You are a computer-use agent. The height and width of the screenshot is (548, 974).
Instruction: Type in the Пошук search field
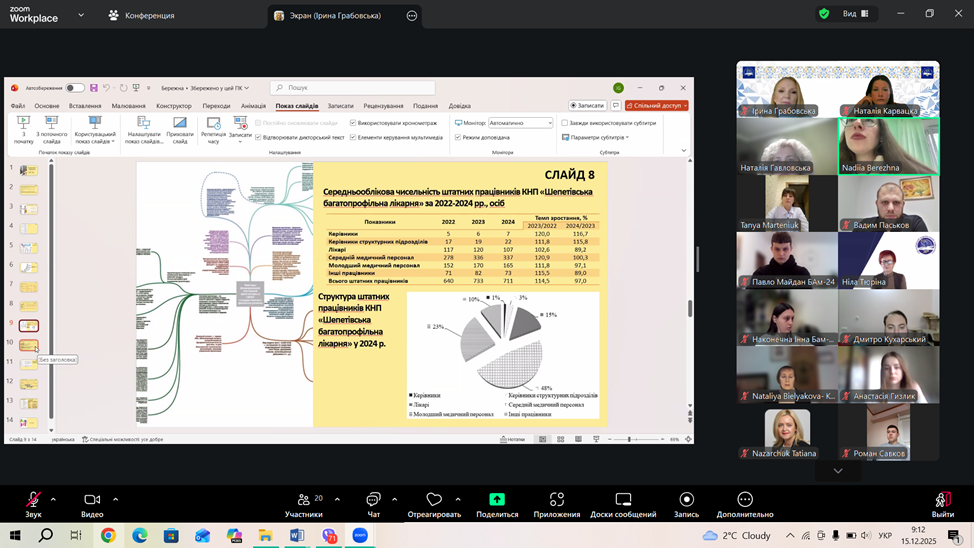coord(355,88)
